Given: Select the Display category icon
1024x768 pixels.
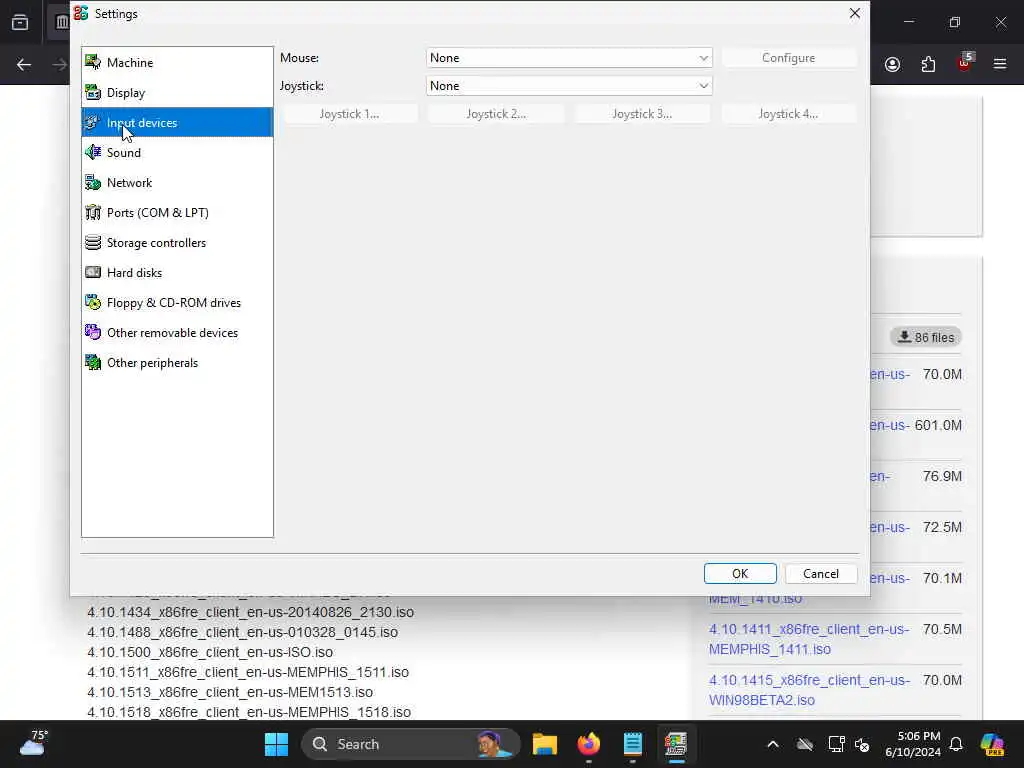Looking at the screenshot, I should pyautogui.click(x=93, y=92).
